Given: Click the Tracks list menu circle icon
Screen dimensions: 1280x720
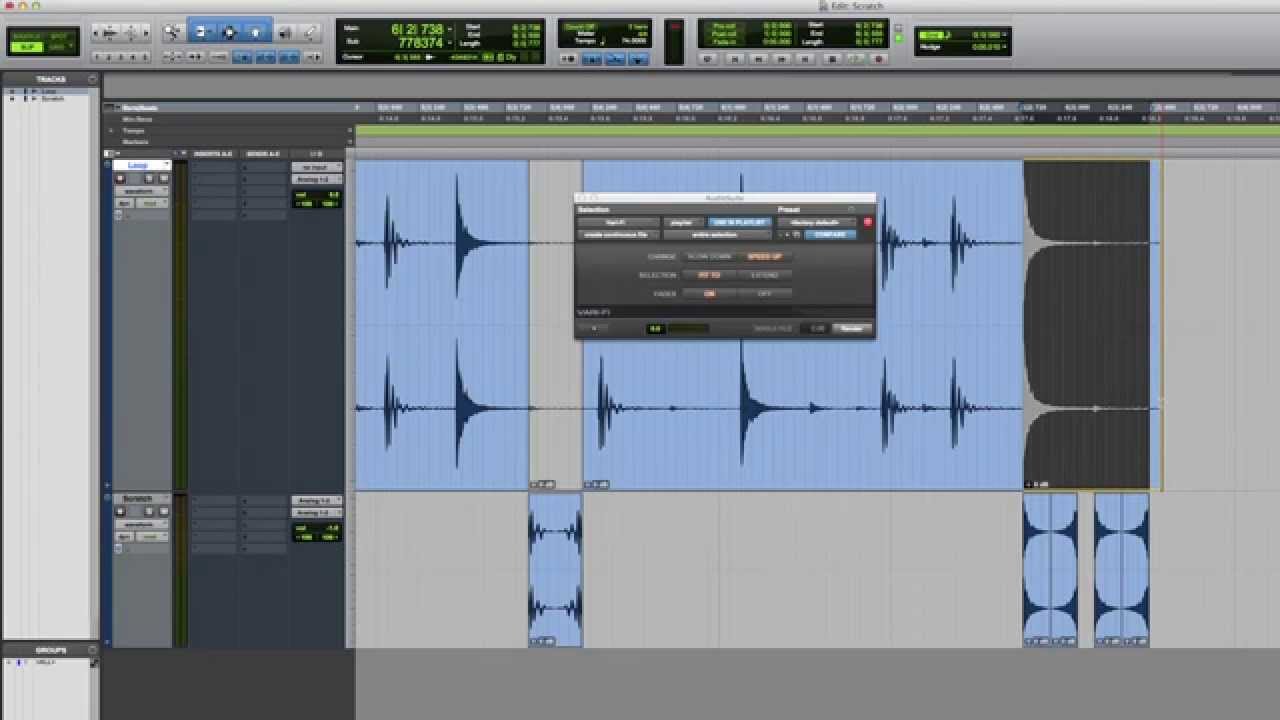Looking at the screenshot, I should [x=92, y=79].
